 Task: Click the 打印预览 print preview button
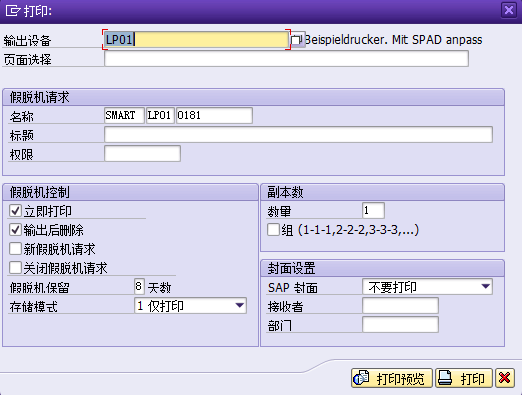(x=392, y=378)
